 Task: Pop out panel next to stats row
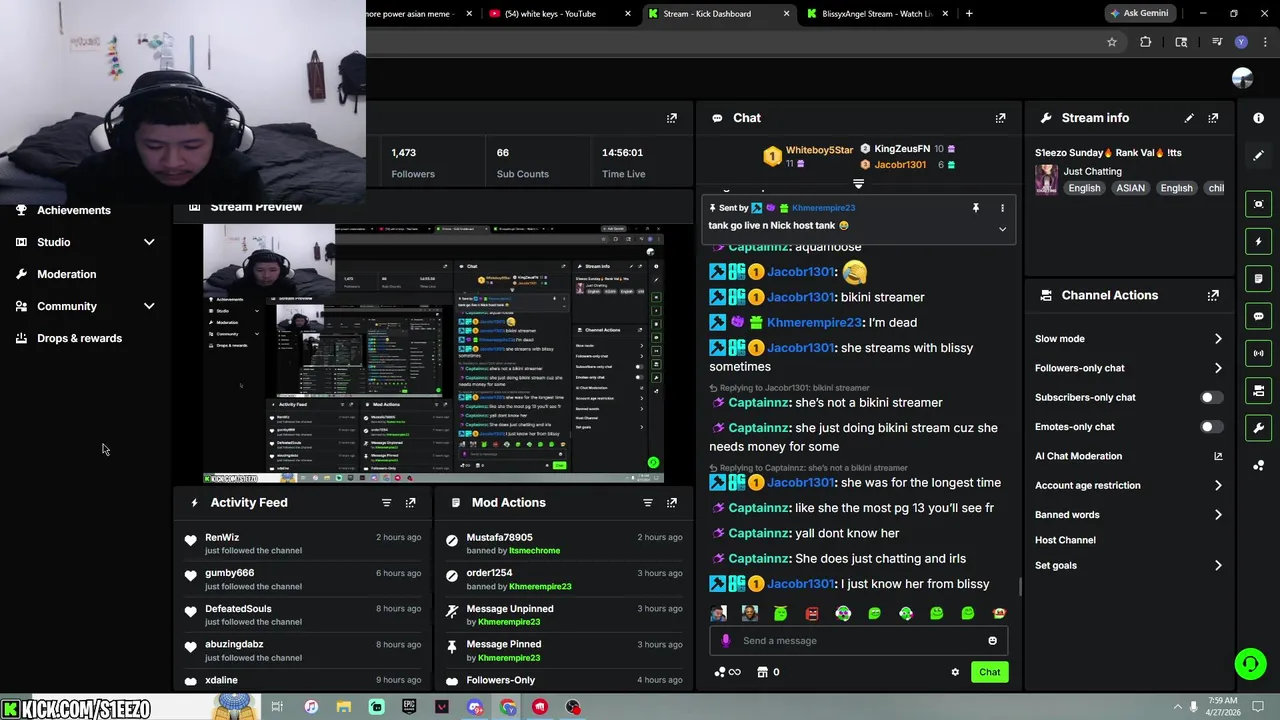[x=672, y=118]
